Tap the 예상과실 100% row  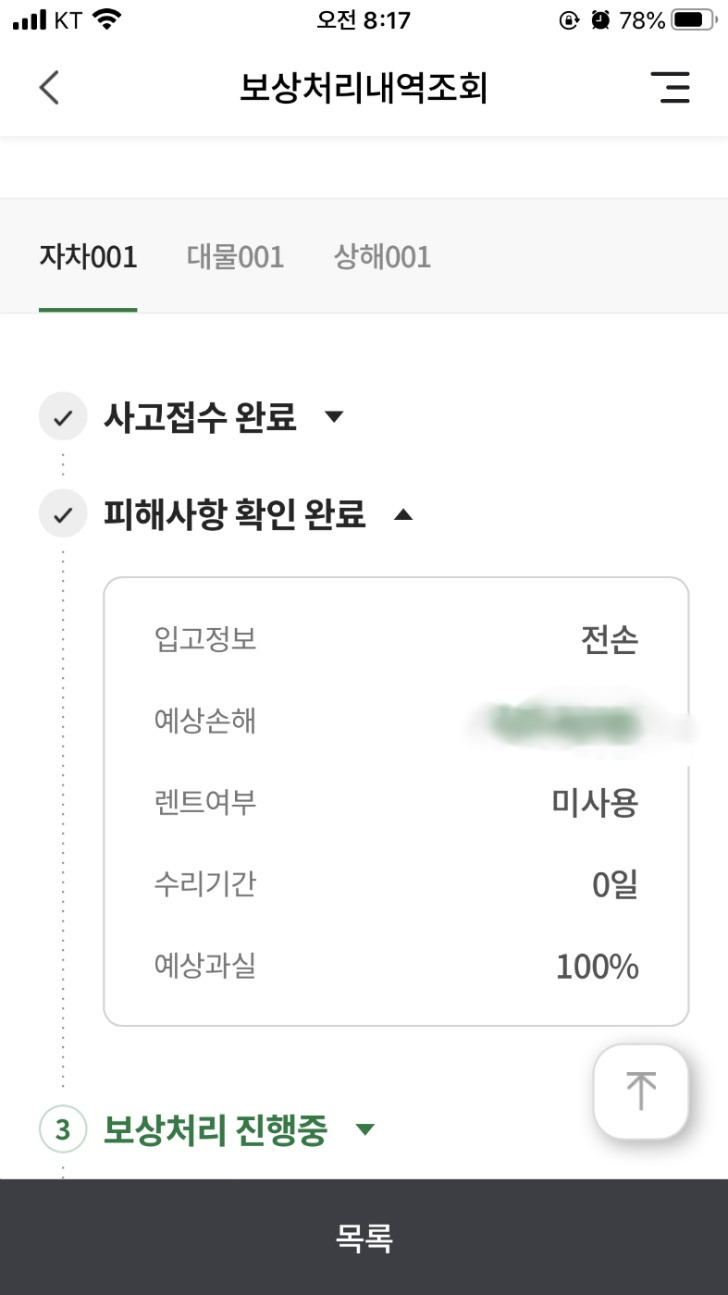[396, 967]
